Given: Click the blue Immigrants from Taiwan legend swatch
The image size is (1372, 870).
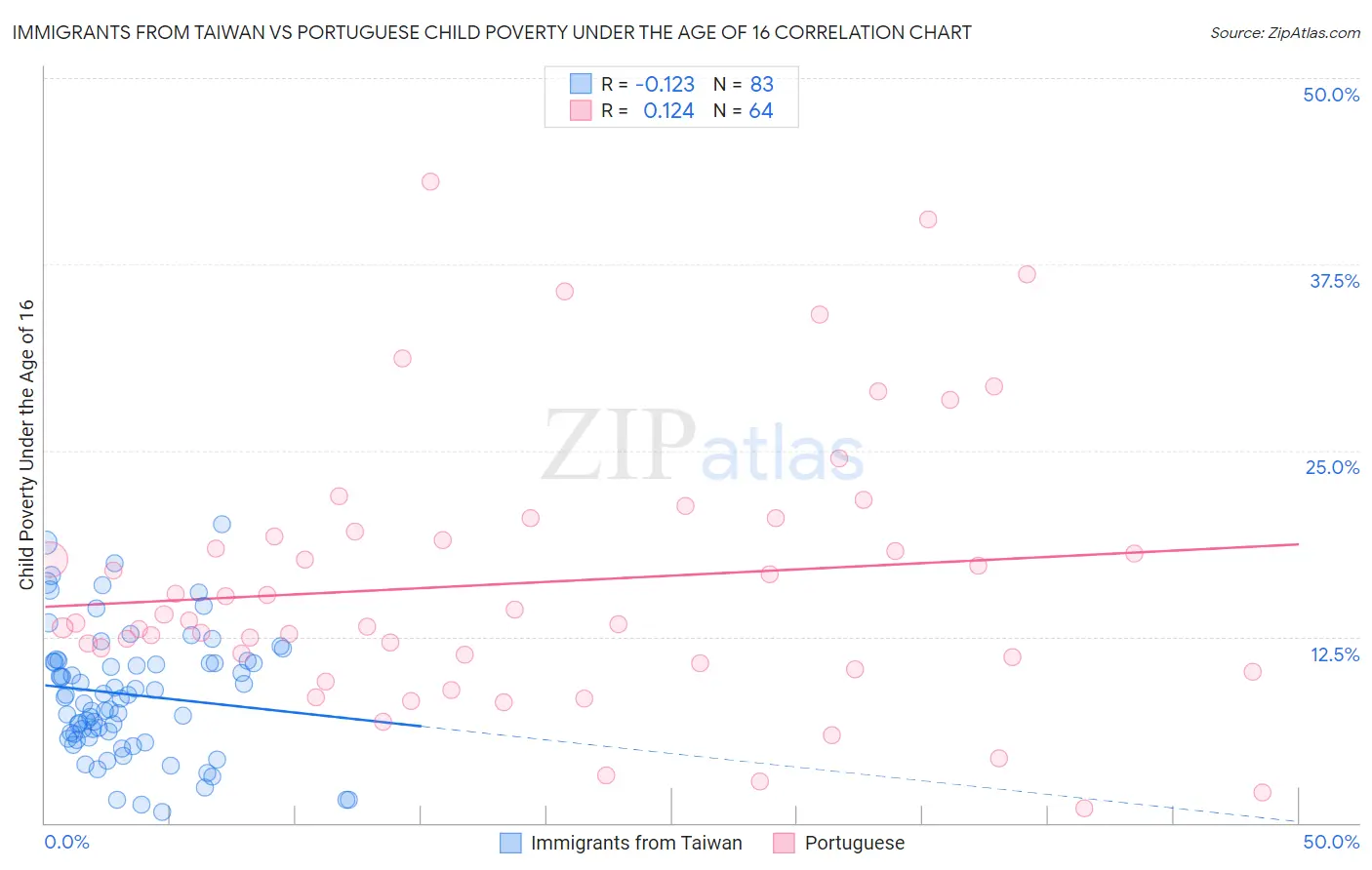Looking at the screenshot, I should [x=510, y=843].
